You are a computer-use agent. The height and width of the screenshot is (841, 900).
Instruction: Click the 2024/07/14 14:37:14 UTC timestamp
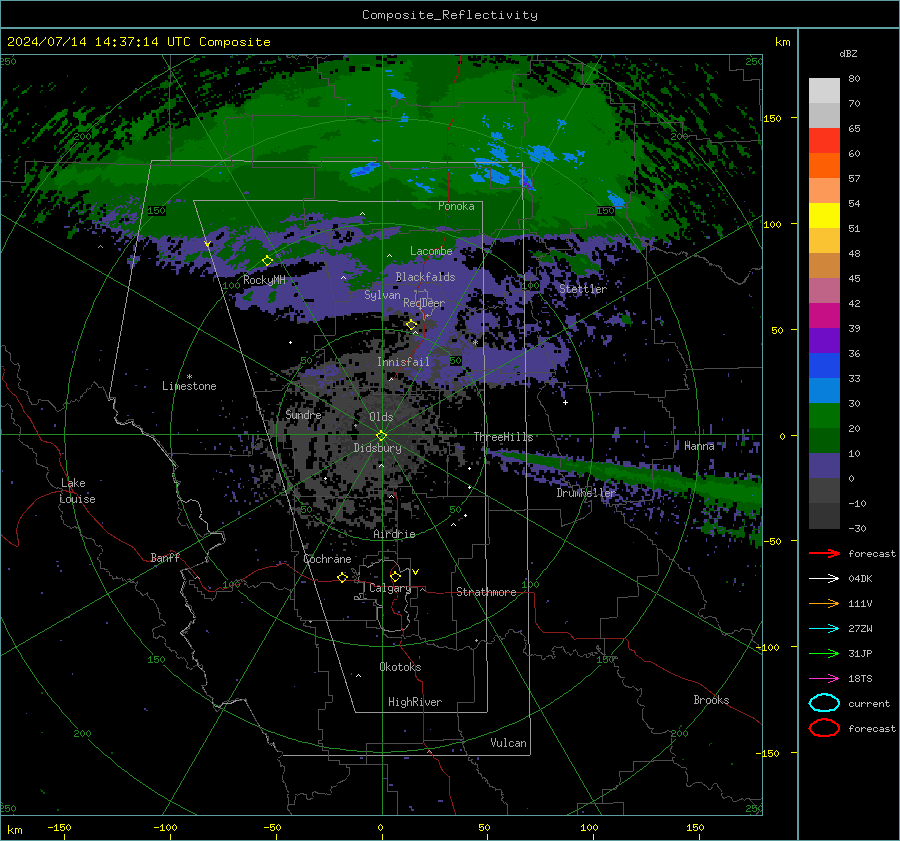point(139,42)
